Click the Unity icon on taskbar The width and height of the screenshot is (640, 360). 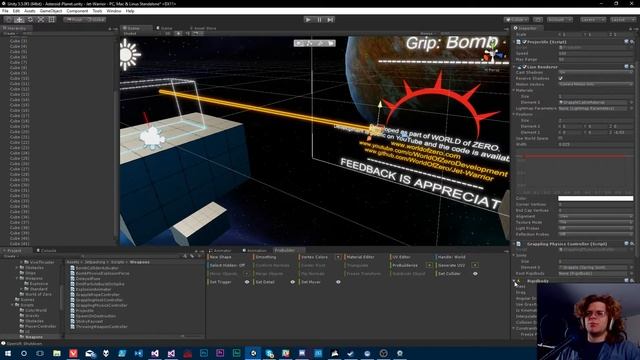tap(253, 353)
